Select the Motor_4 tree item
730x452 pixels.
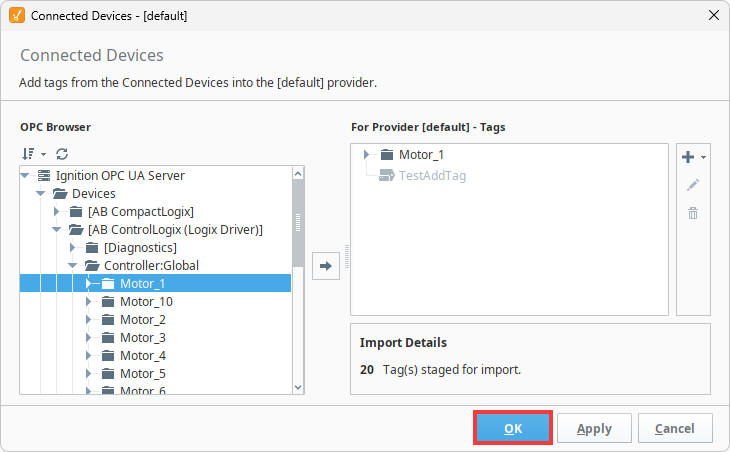(x=142, y=356)
